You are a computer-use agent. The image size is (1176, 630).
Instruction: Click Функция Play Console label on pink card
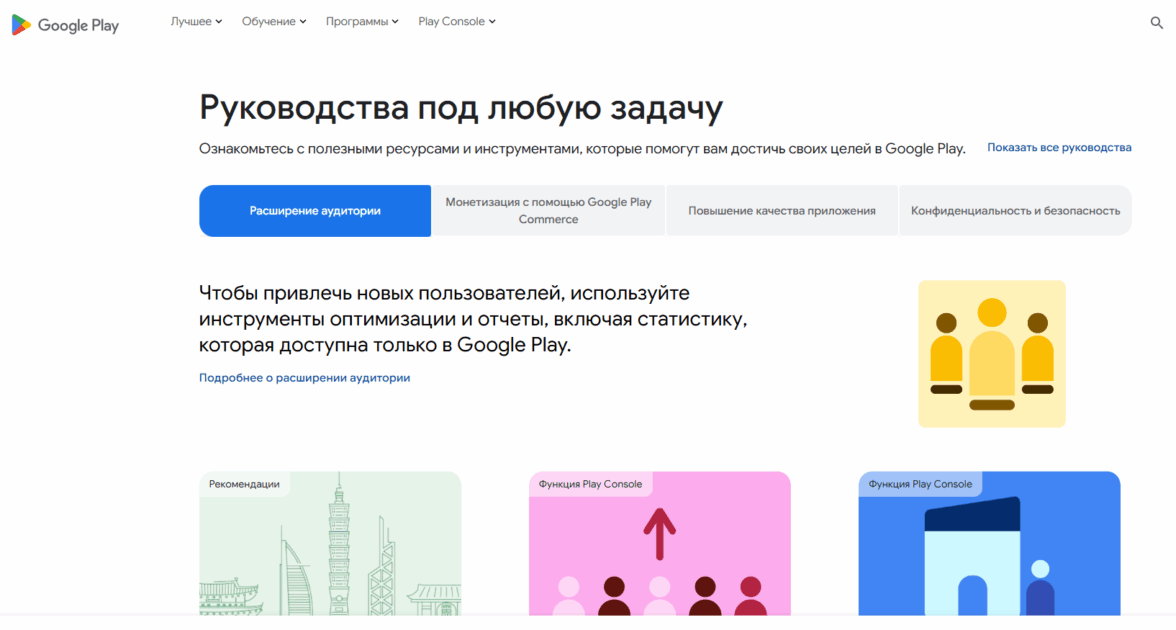(x=590, y=484)
